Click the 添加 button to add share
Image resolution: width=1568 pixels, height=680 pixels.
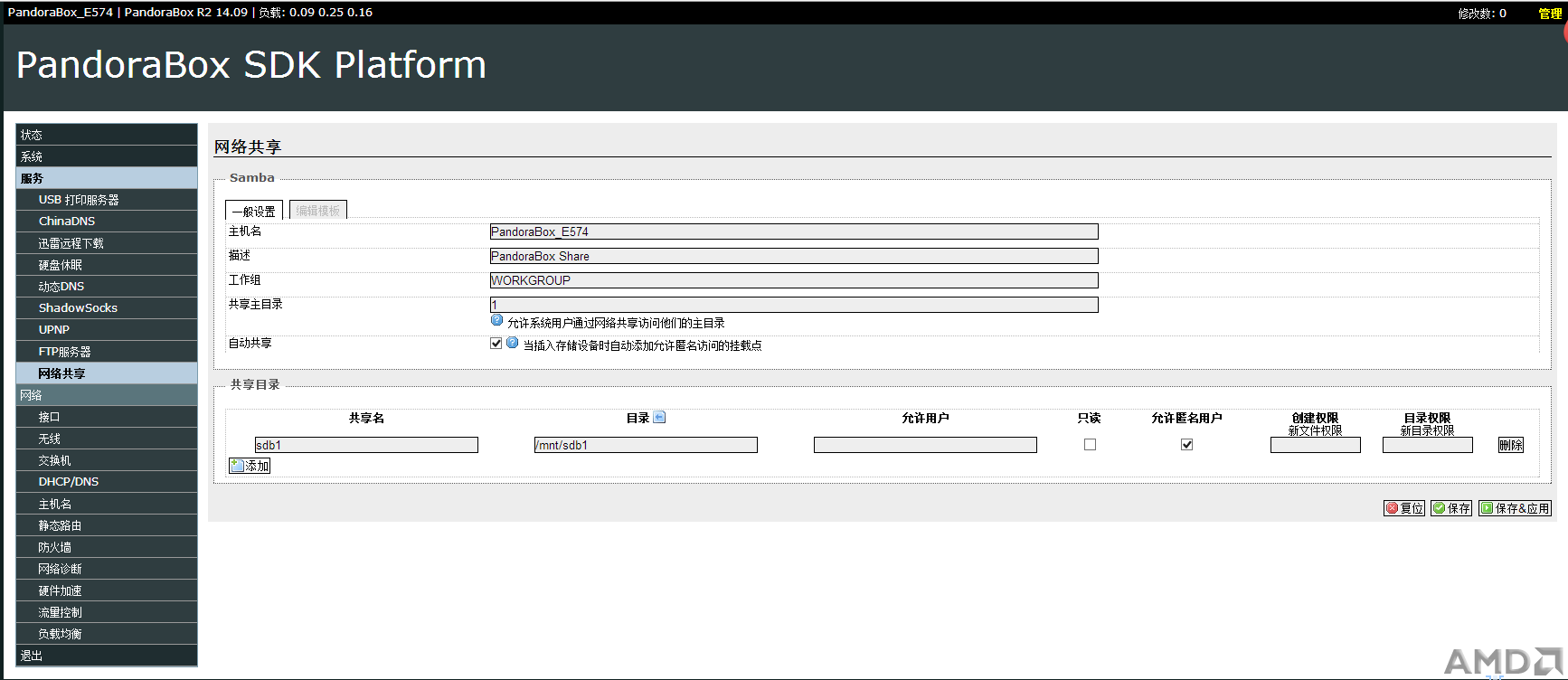(250, 466)
